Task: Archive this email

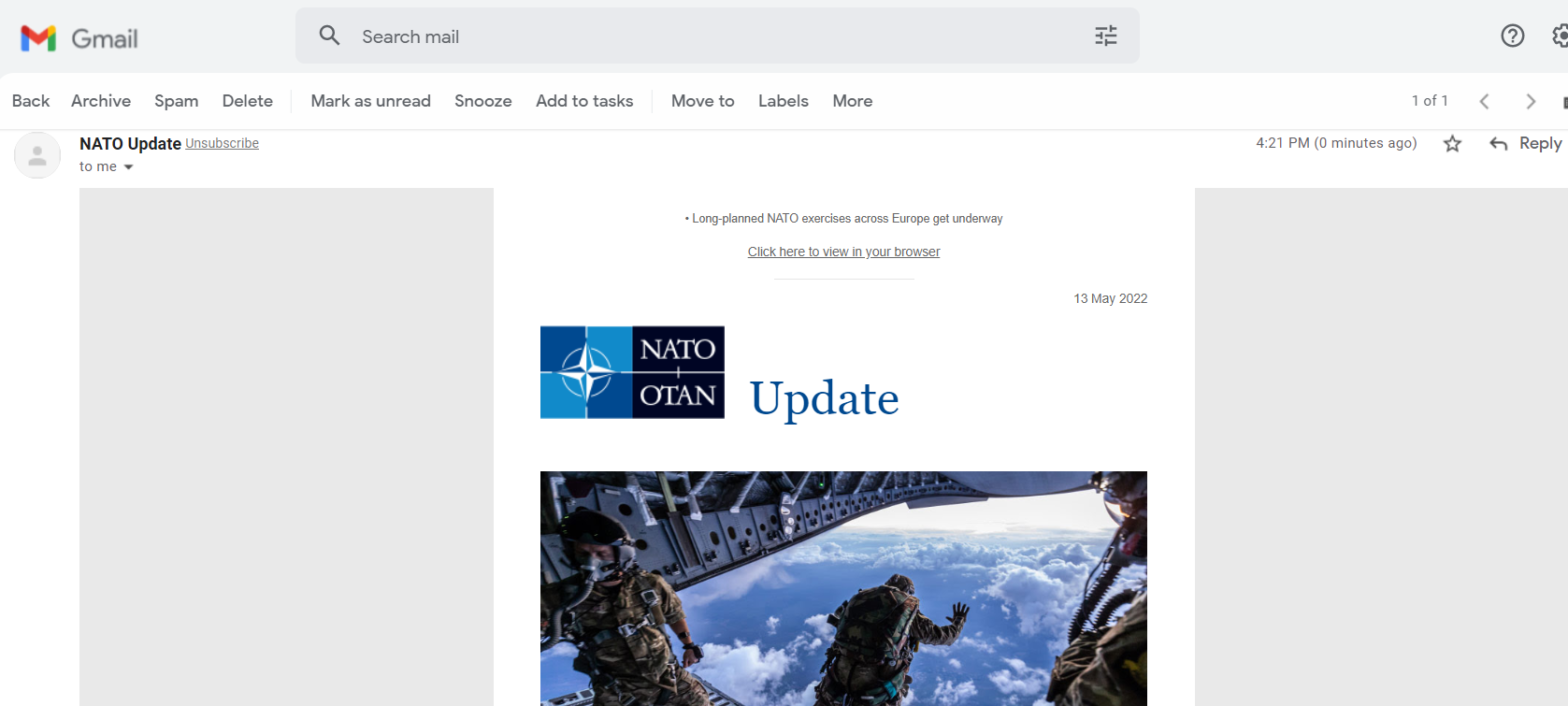Action: click(101, 101)
